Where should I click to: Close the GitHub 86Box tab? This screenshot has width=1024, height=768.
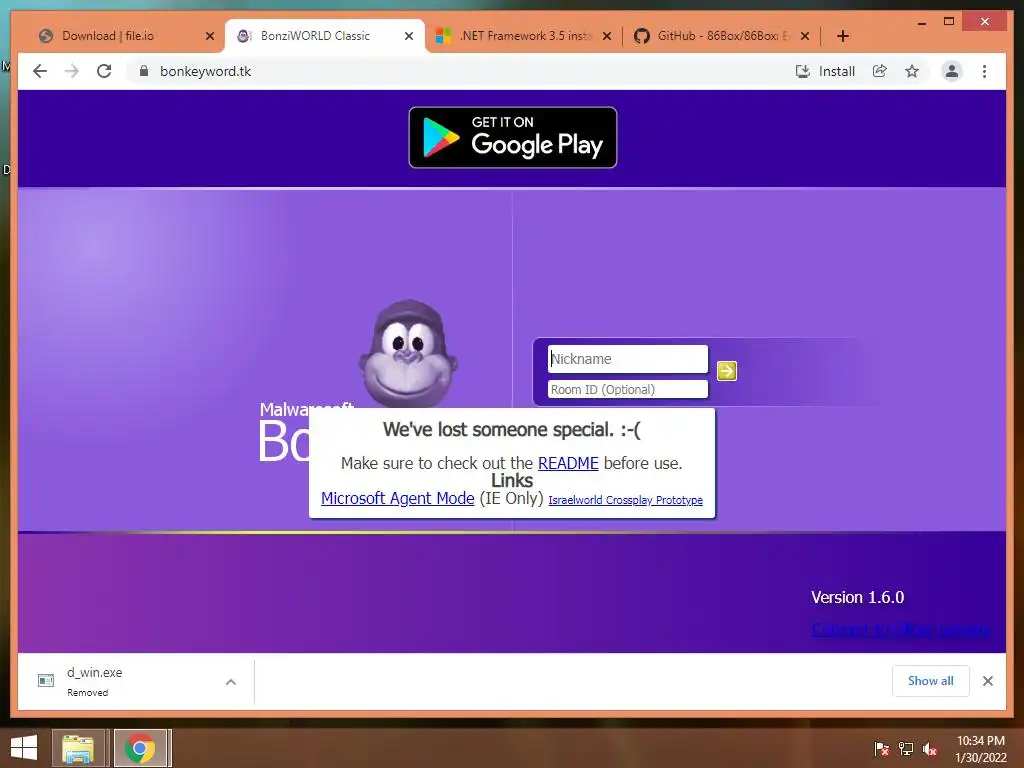pos(805,36)
